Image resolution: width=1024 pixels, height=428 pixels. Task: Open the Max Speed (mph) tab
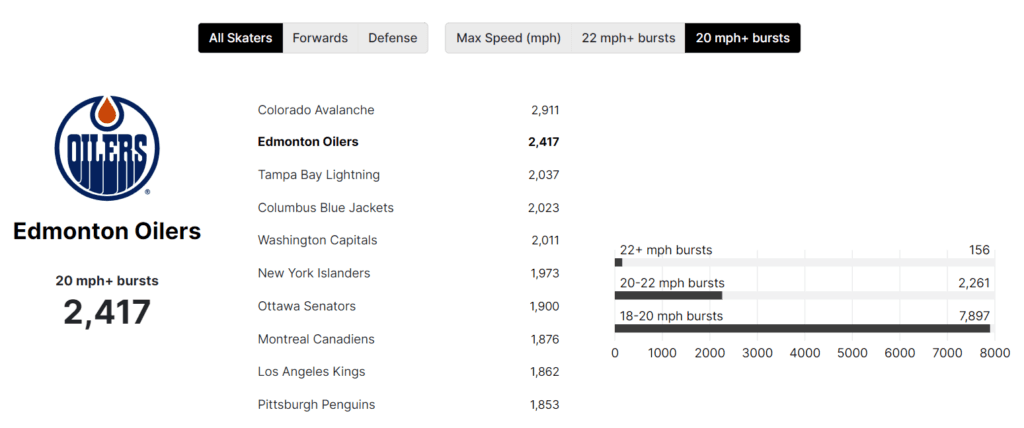point(508,38)
